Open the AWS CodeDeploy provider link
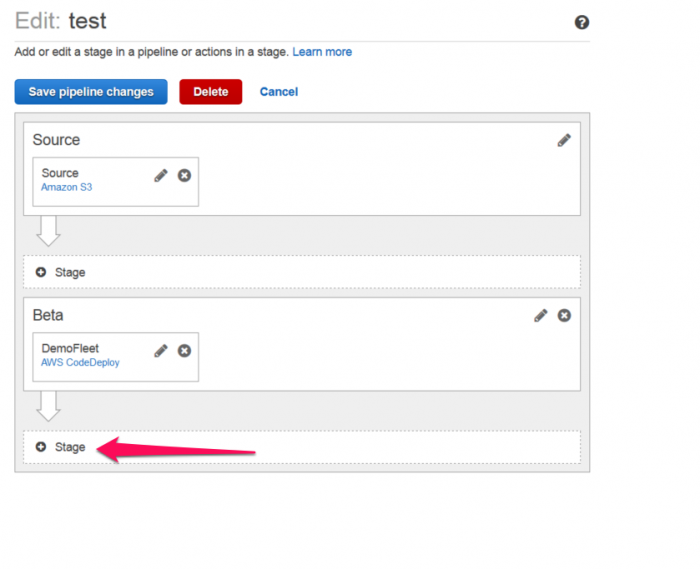The width and height of the screenshot is (700, 569). click(80, 363)
